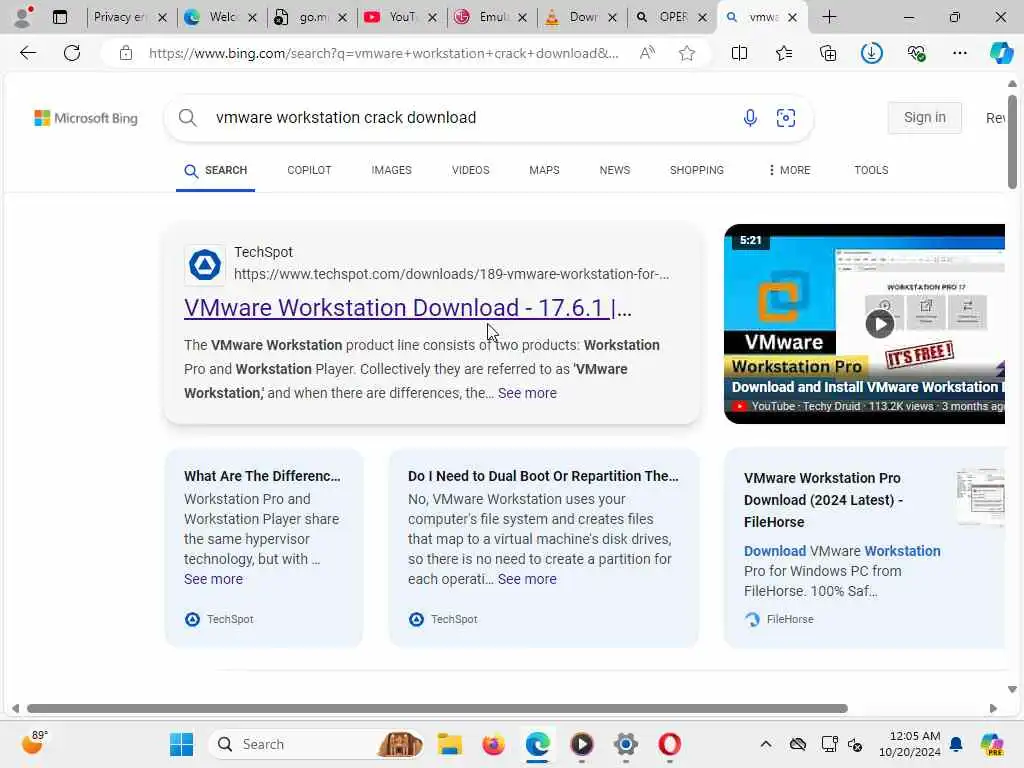Open the Copilot sidebar icon
Image resolution: width=1024 pixels, height=768 pixels.
1001,53
